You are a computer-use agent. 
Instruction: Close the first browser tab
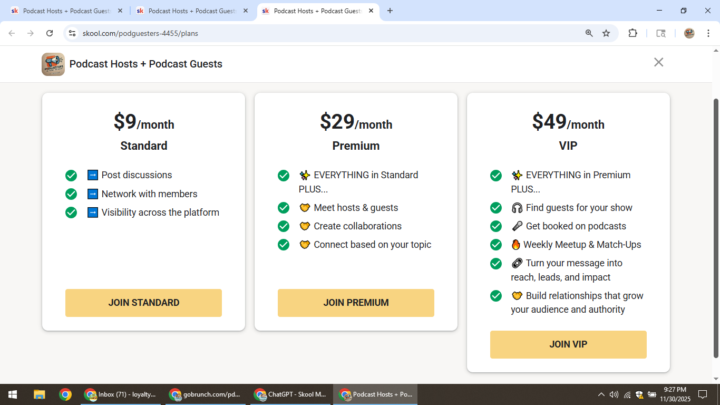[x=120, y=11]
